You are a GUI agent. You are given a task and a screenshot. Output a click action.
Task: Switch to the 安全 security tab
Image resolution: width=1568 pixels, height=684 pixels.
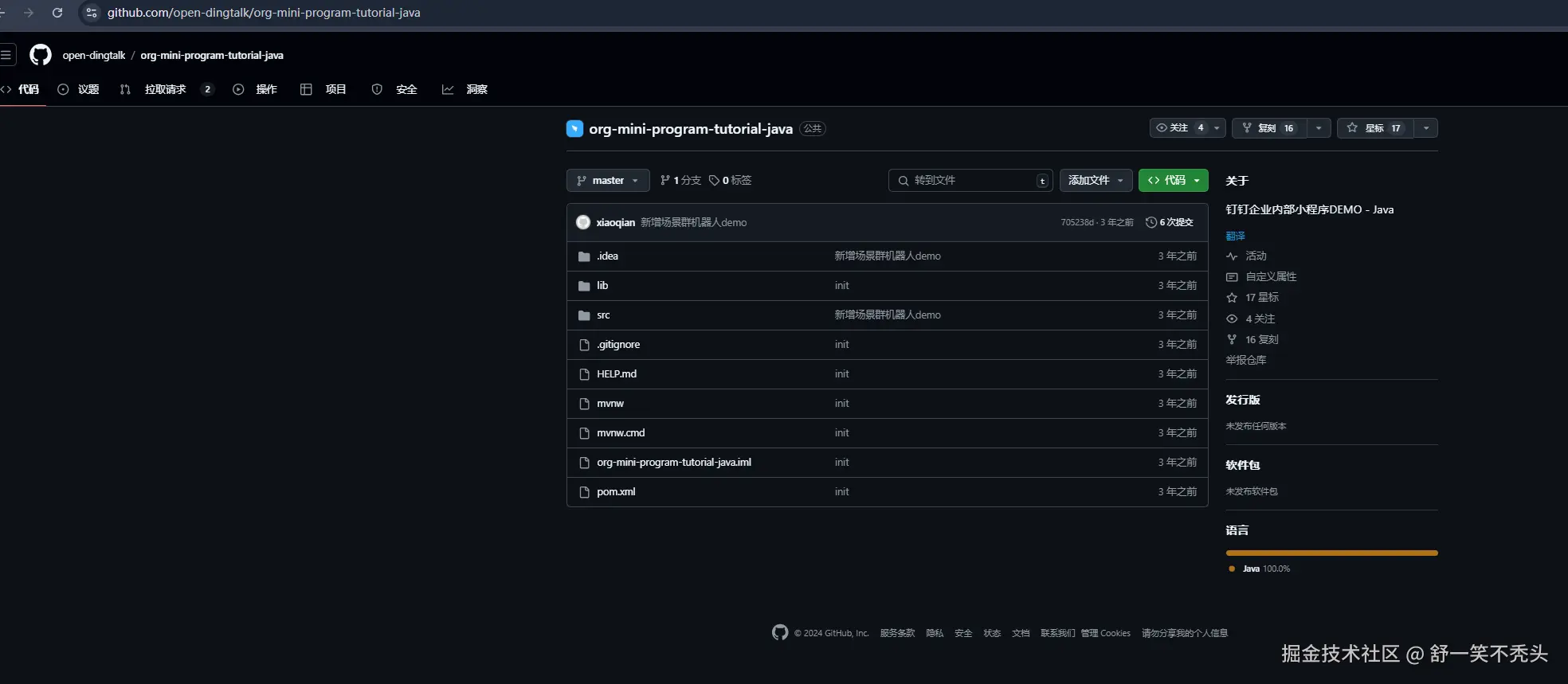394,89
